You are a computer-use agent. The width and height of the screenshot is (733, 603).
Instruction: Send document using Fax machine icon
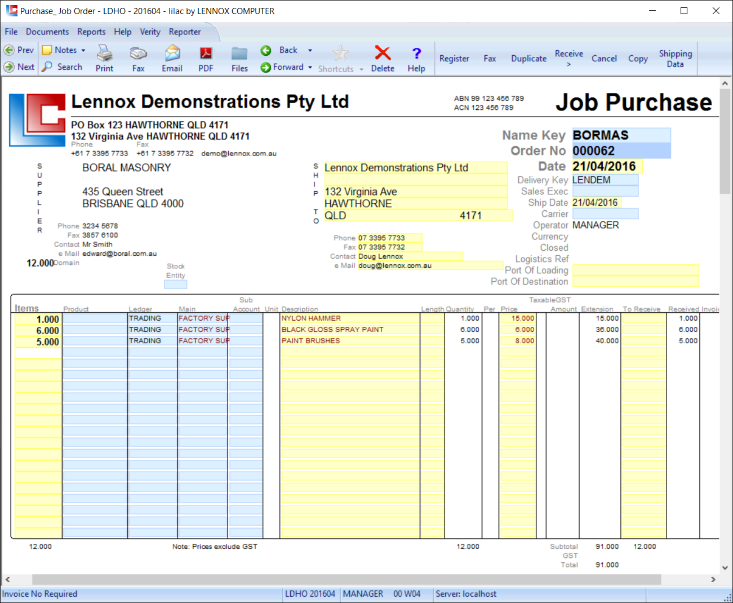tap(138, 59)
